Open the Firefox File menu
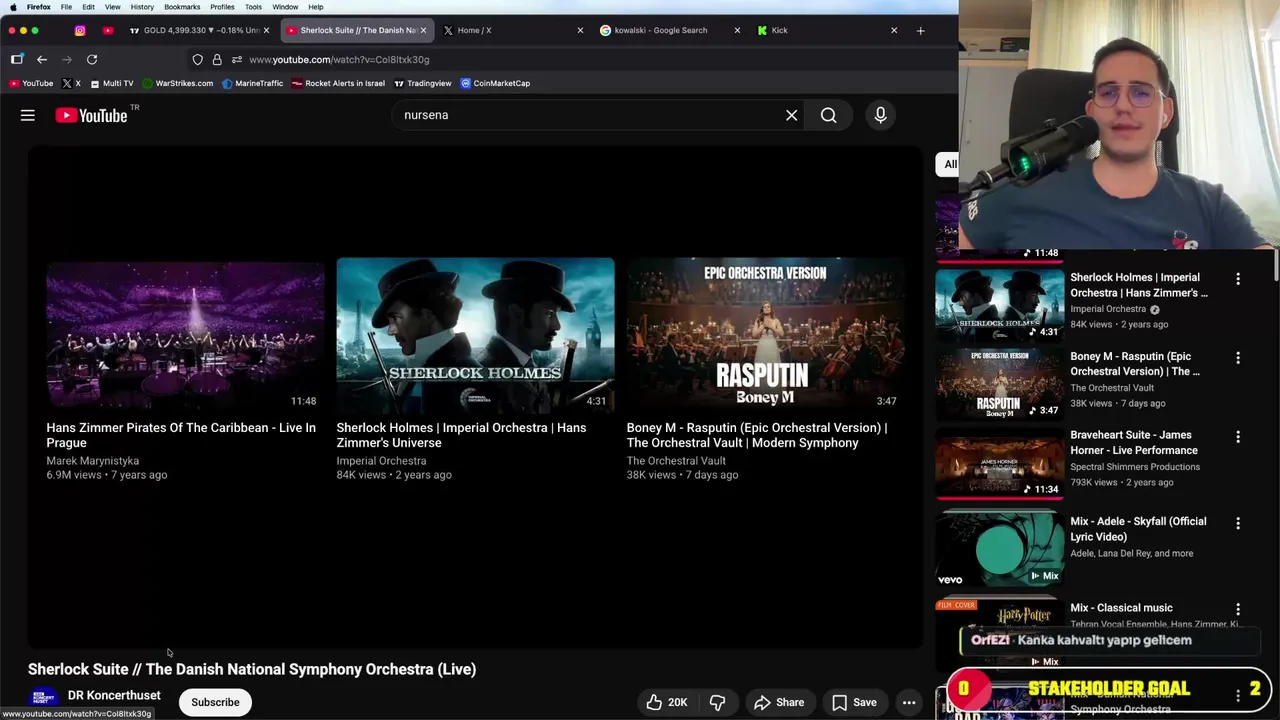This screenshot has width=1280, height=720. (66, 7)
